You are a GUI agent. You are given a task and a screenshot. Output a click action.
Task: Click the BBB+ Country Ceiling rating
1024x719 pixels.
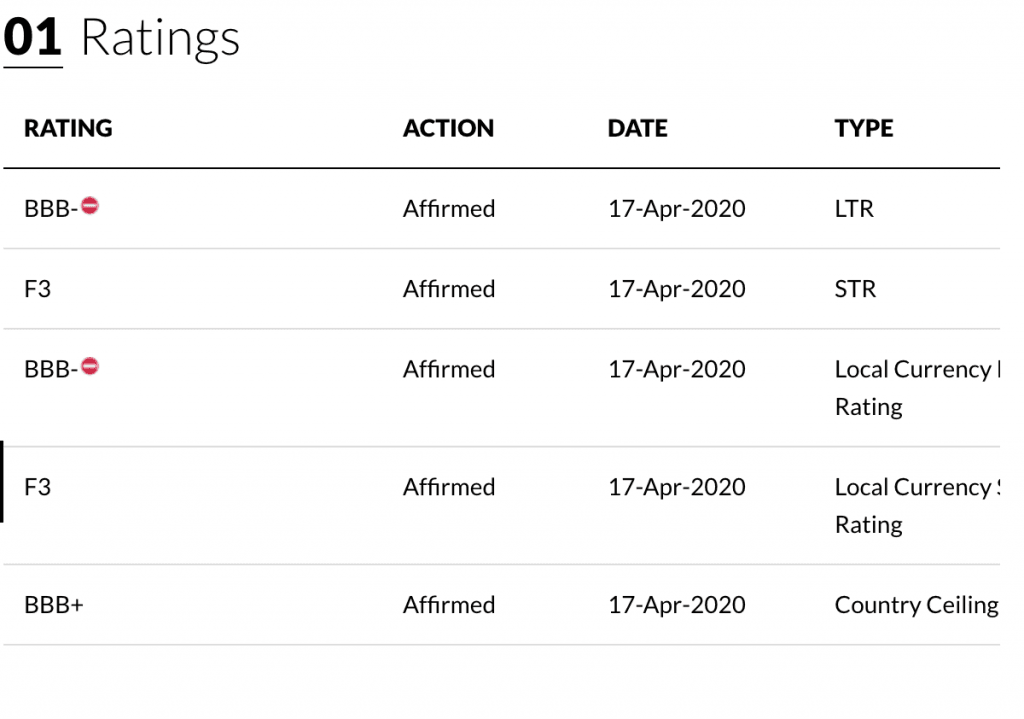(54, 605)
